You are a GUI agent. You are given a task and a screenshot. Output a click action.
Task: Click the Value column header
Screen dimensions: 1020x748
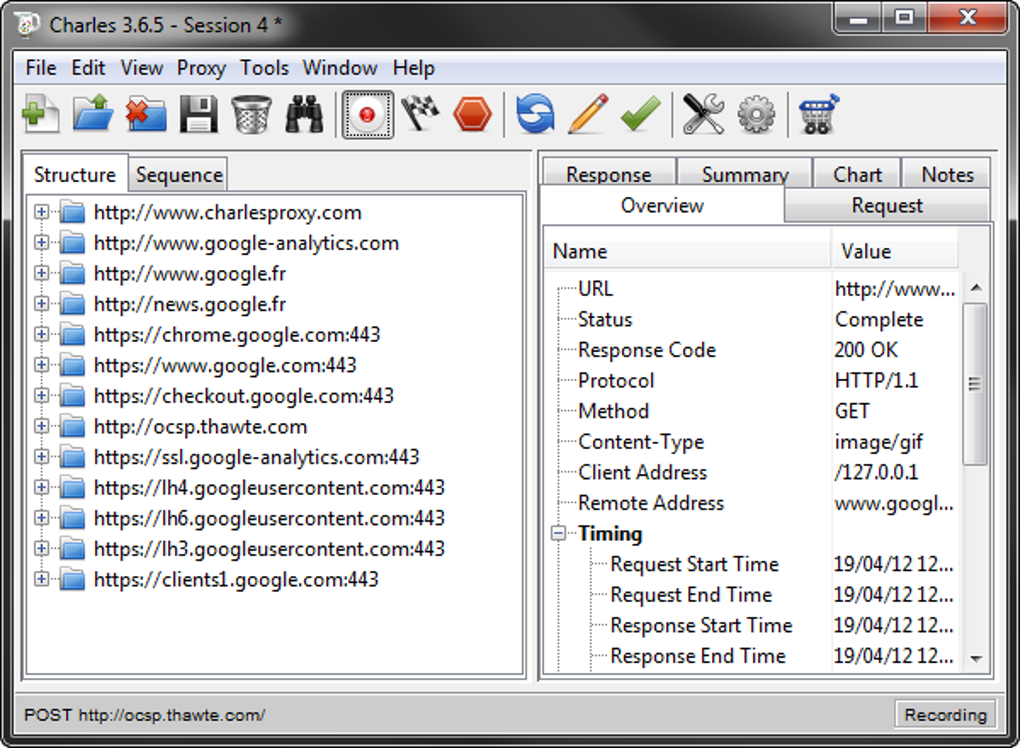click(895, 251)
